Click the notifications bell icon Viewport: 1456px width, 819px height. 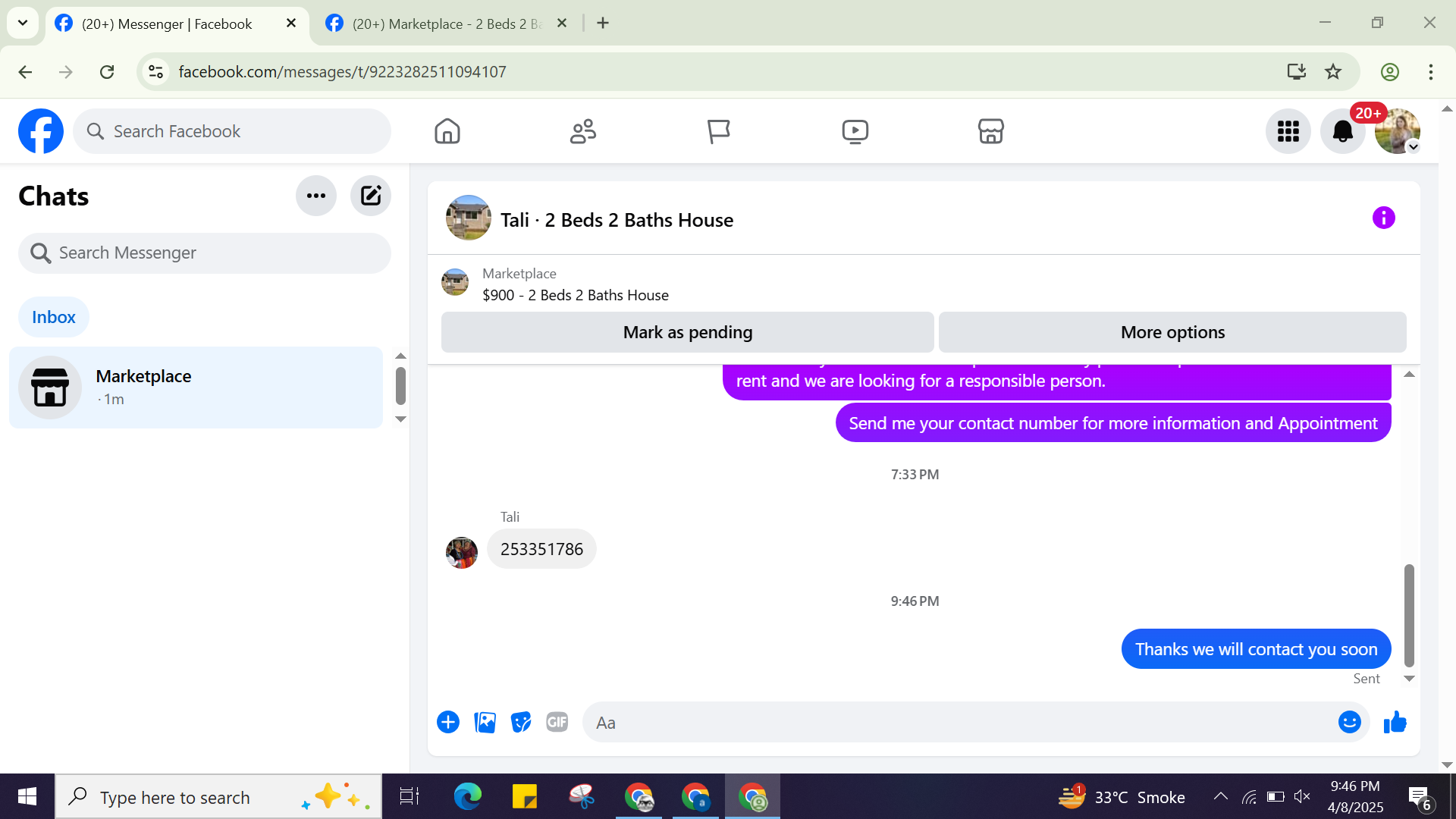coord(1342,131)
